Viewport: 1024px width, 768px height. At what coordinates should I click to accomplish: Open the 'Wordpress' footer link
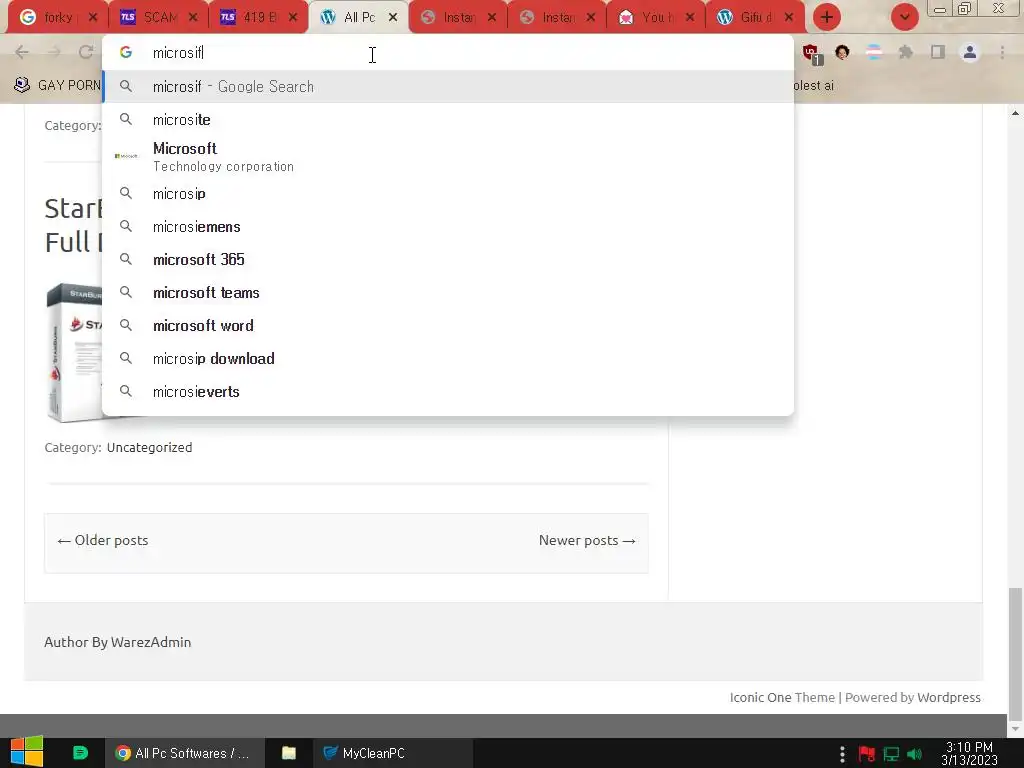pos(949,697)
